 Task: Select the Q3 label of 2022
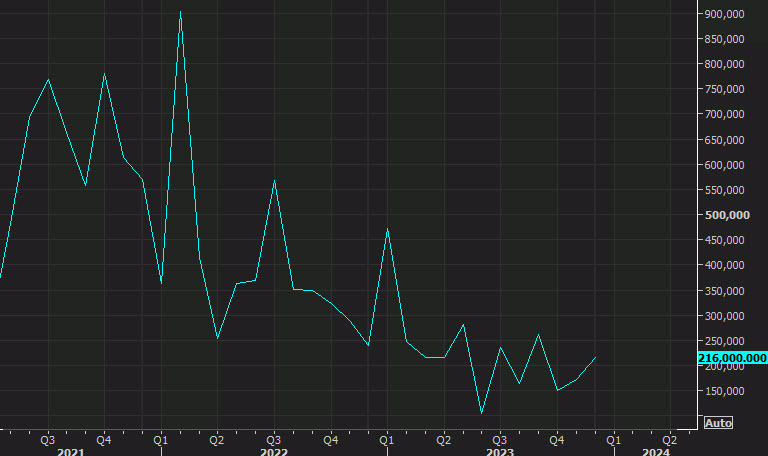pos(274,440)
